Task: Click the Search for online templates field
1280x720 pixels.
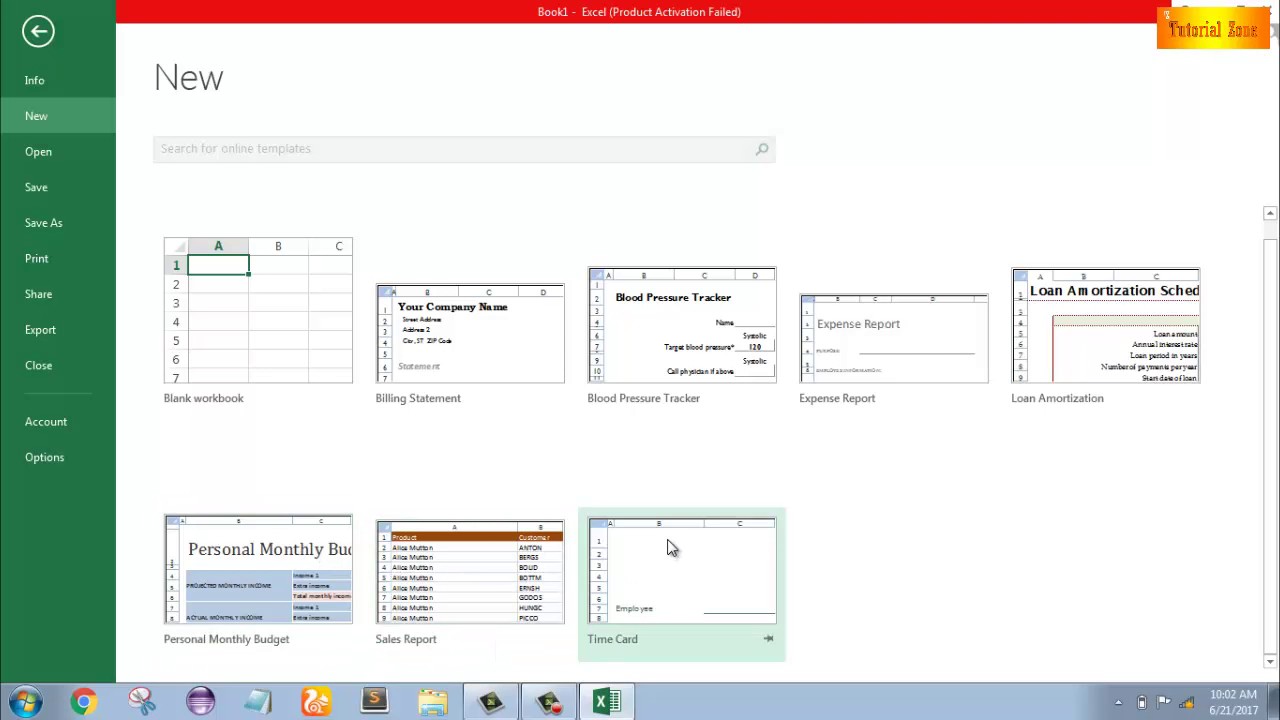Action: [x=464, y=149]
